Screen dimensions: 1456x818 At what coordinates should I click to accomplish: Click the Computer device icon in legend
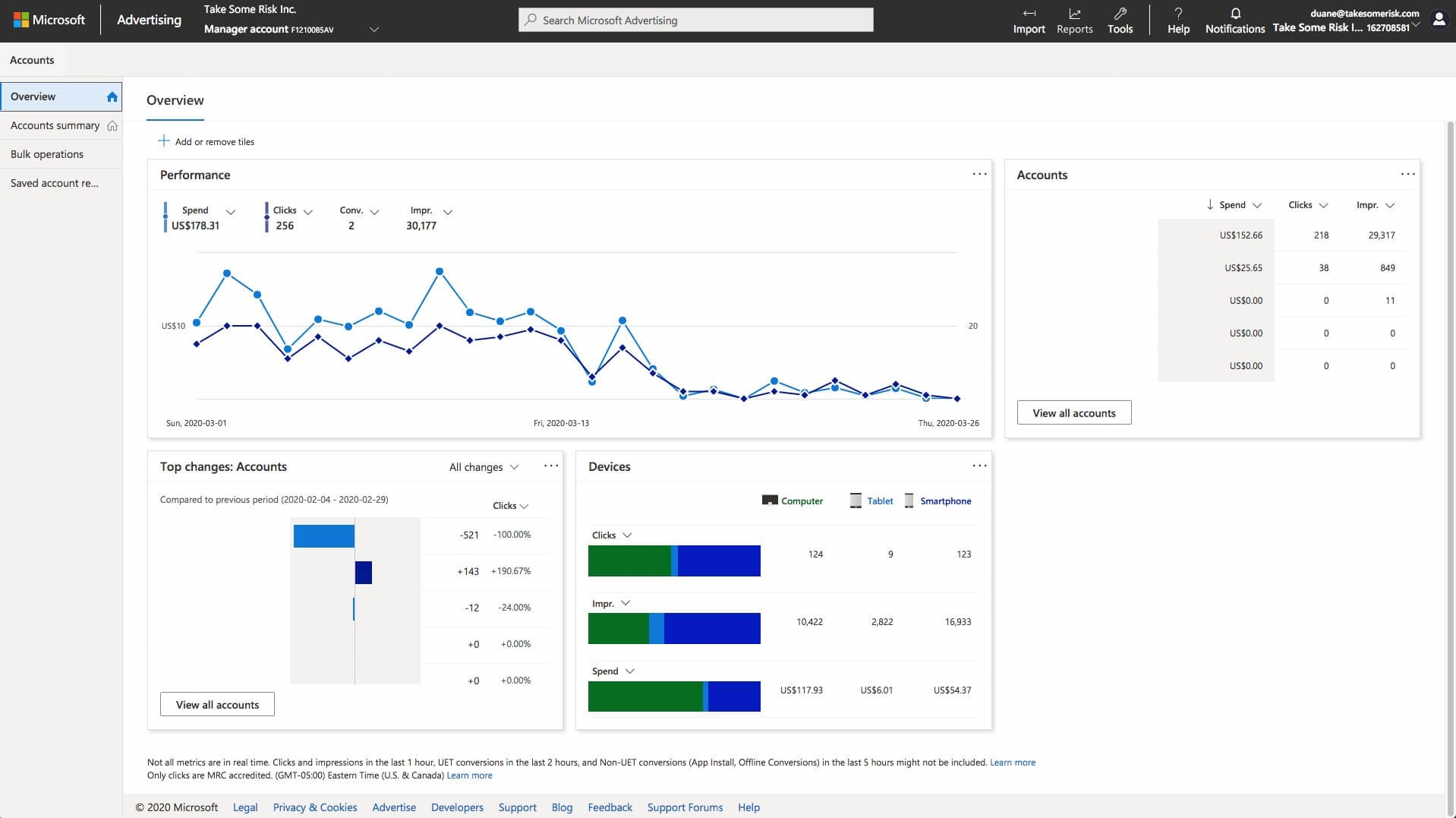point(770,501)
